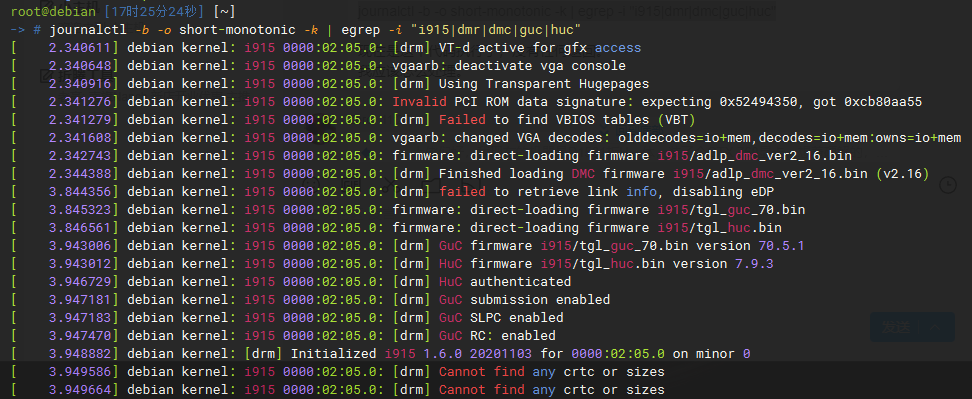
Task: Click the value 0xcb80aa55
Action: tap(883, 102)
